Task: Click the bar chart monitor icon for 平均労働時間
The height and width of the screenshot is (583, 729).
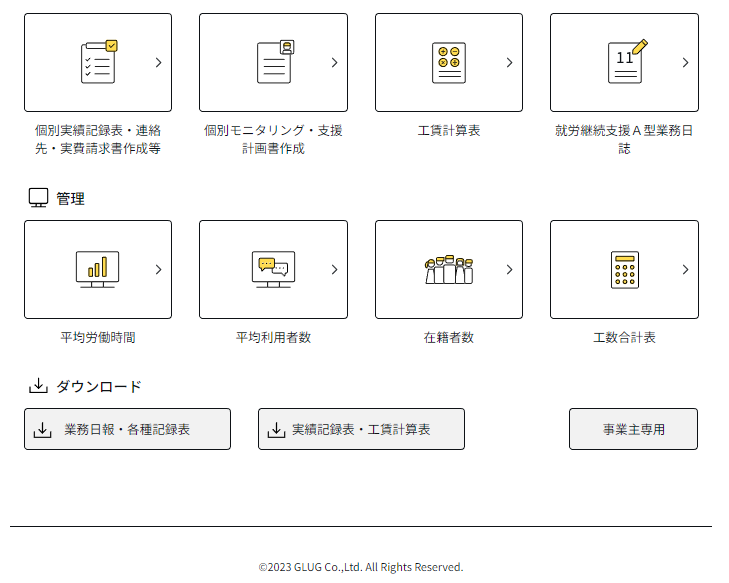Action: [x=97, y=269]
